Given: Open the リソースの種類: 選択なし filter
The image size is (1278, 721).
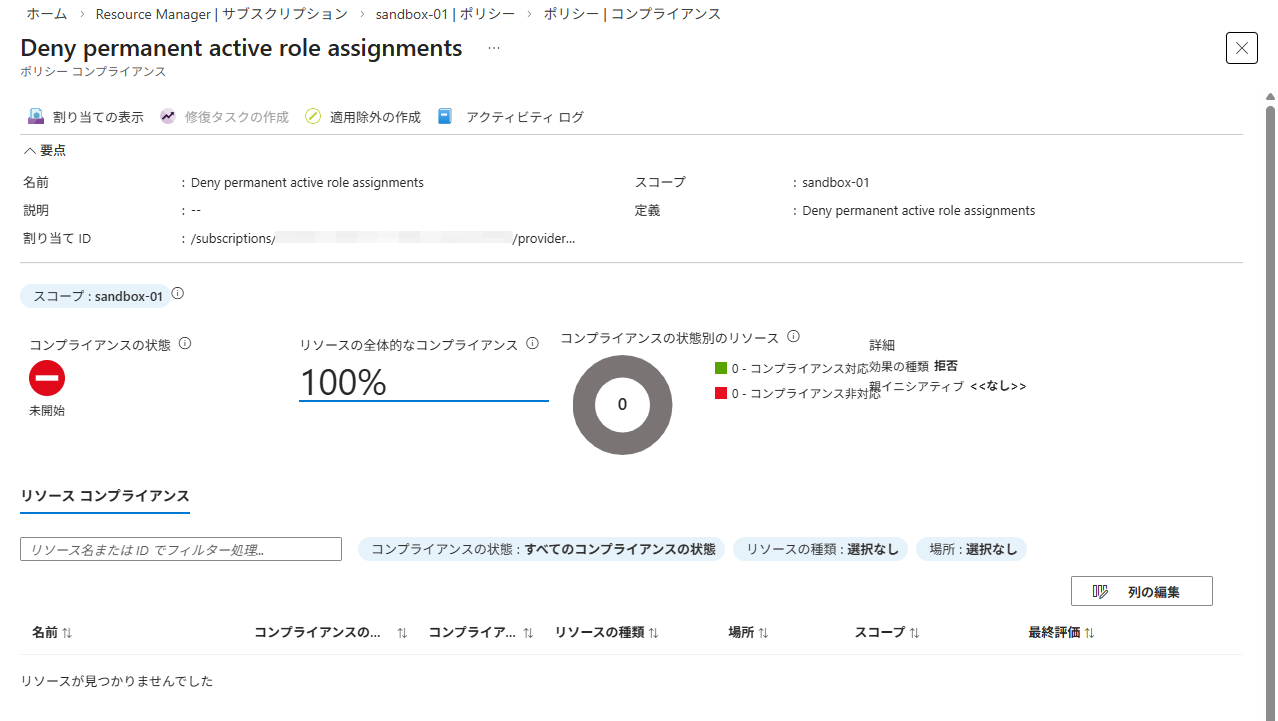Looking at the screenshot, I should click(x=820, y=548).
